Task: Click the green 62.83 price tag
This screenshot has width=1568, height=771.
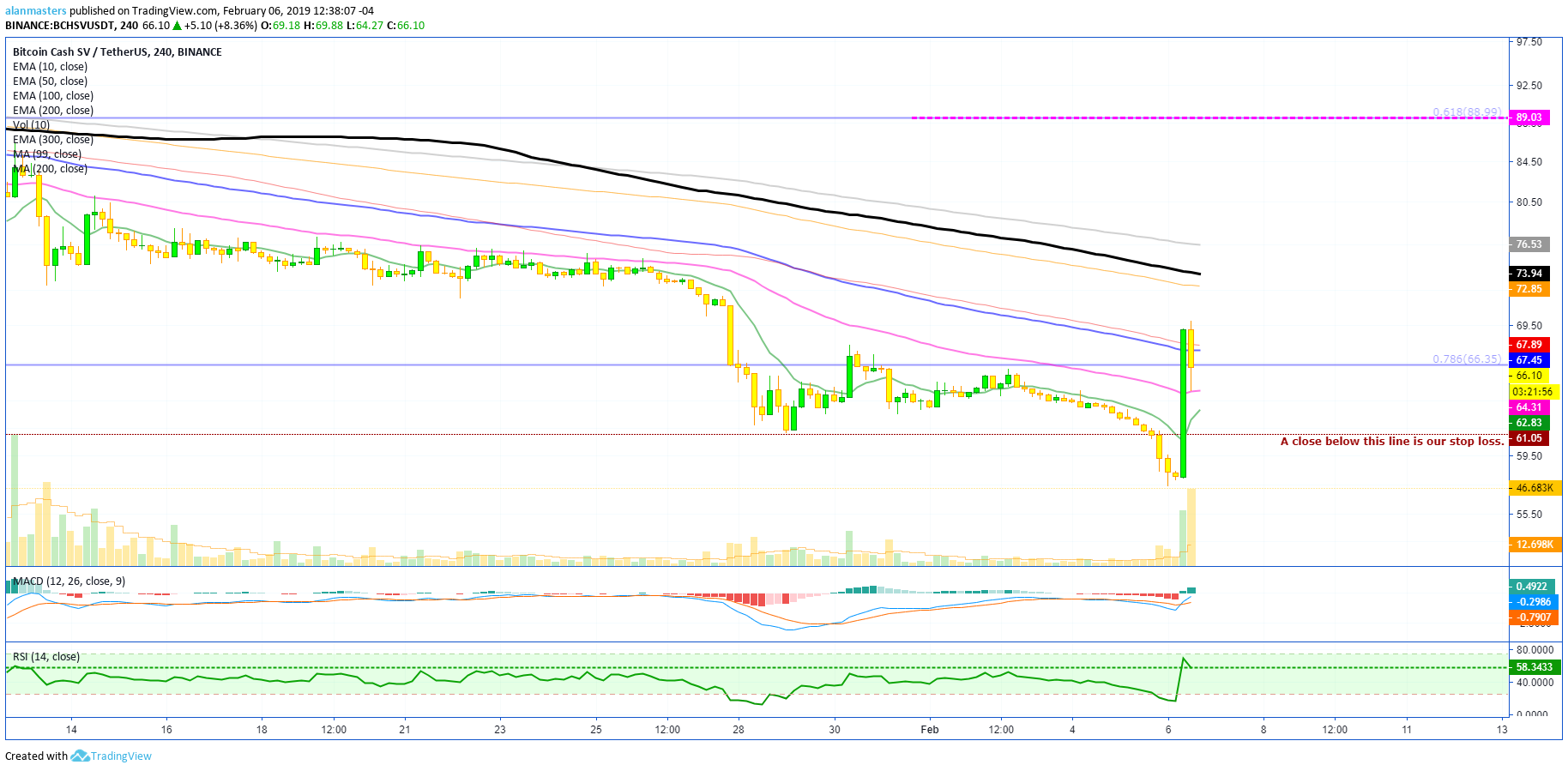Action: point(1529,423)
